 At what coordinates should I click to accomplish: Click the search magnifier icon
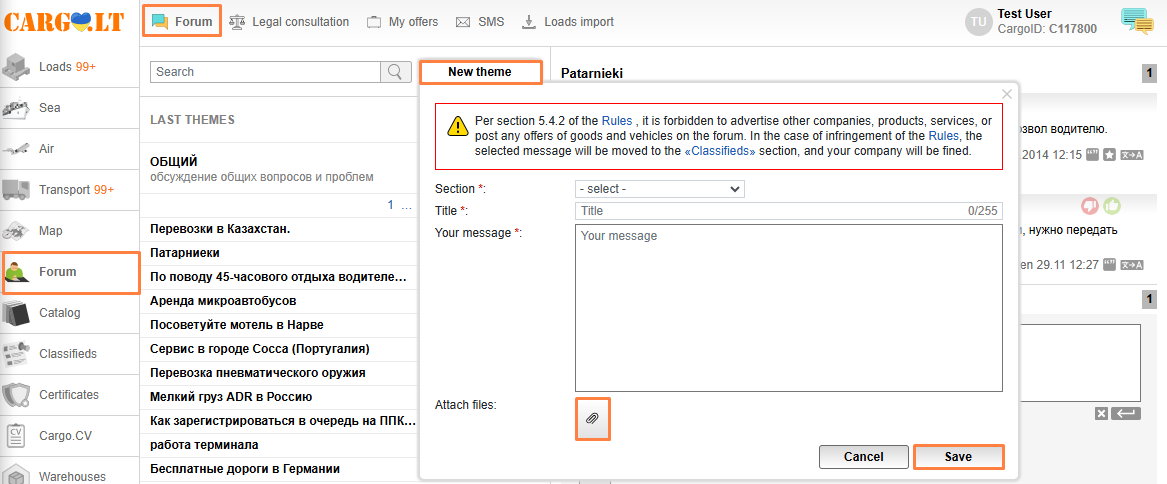click(x=396, y=72)
